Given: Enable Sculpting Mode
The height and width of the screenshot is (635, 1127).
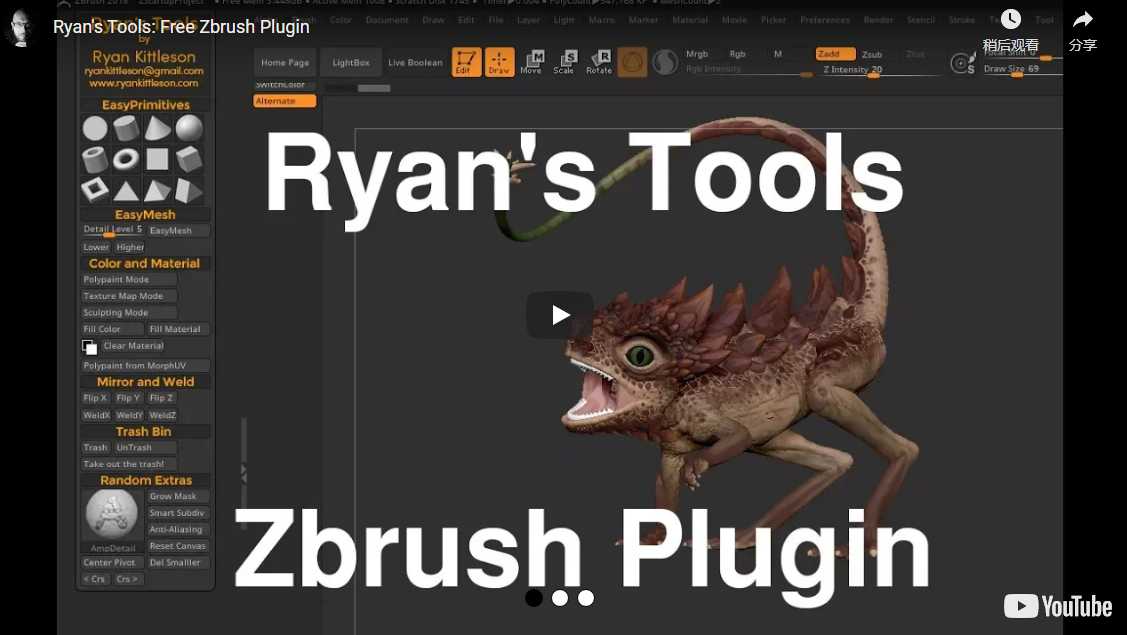Looking at the screenshot, I should pos(129,313).
